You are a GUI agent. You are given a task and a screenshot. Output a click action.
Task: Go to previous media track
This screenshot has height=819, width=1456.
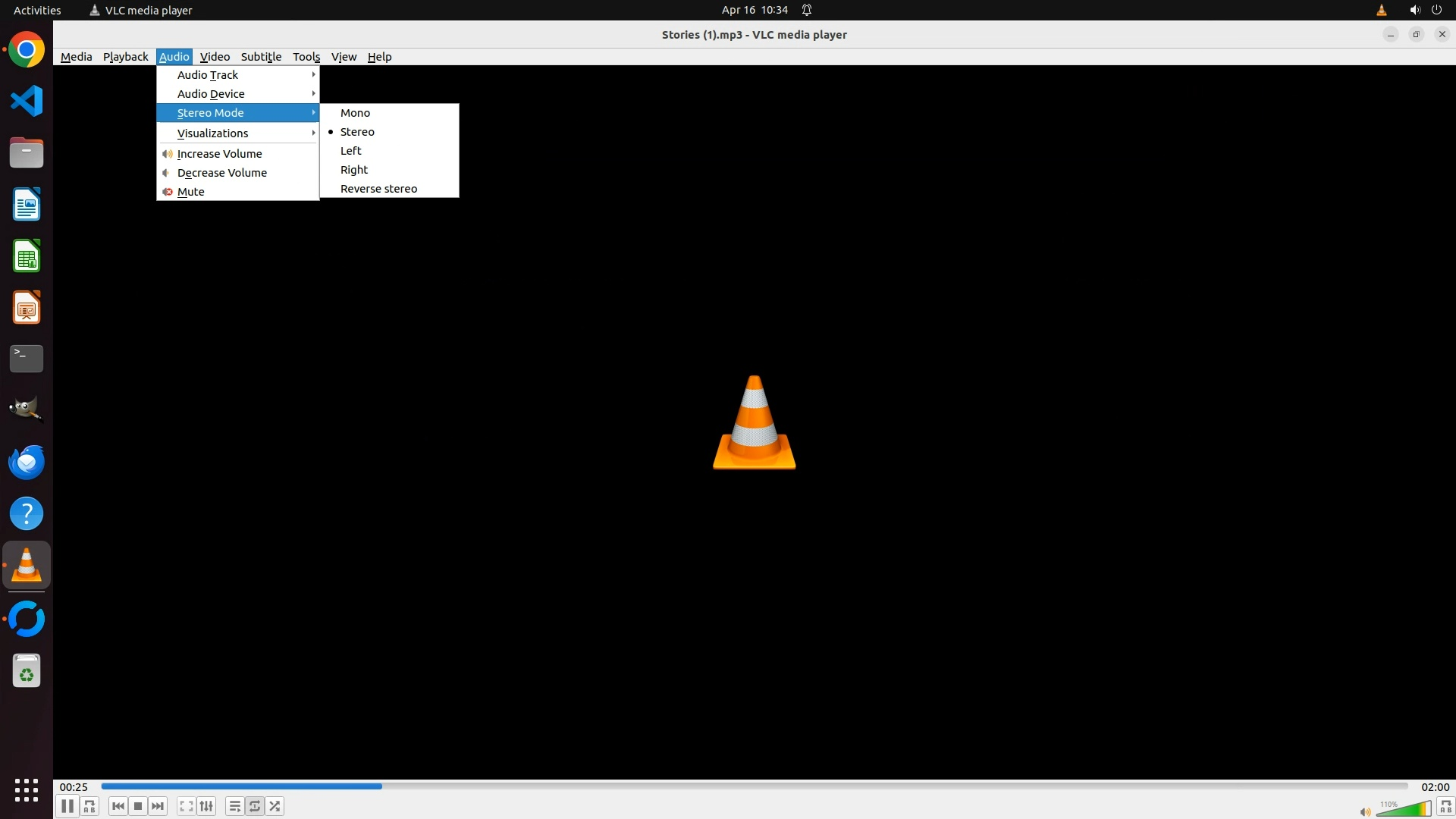coord(118,806)
